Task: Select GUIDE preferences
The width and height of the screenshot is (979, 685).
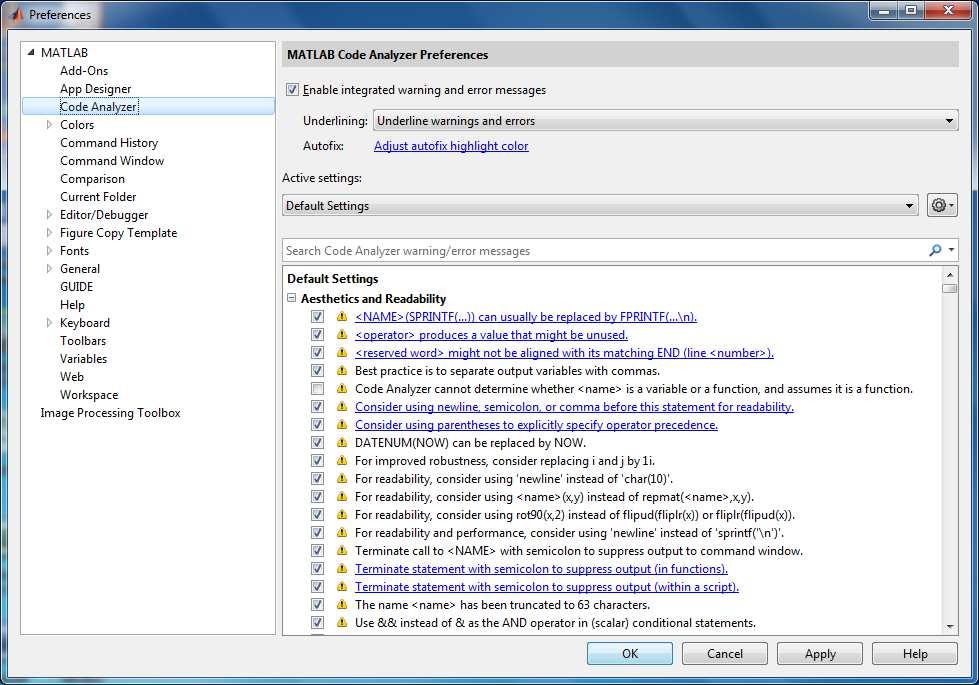Action: (76, 287)
